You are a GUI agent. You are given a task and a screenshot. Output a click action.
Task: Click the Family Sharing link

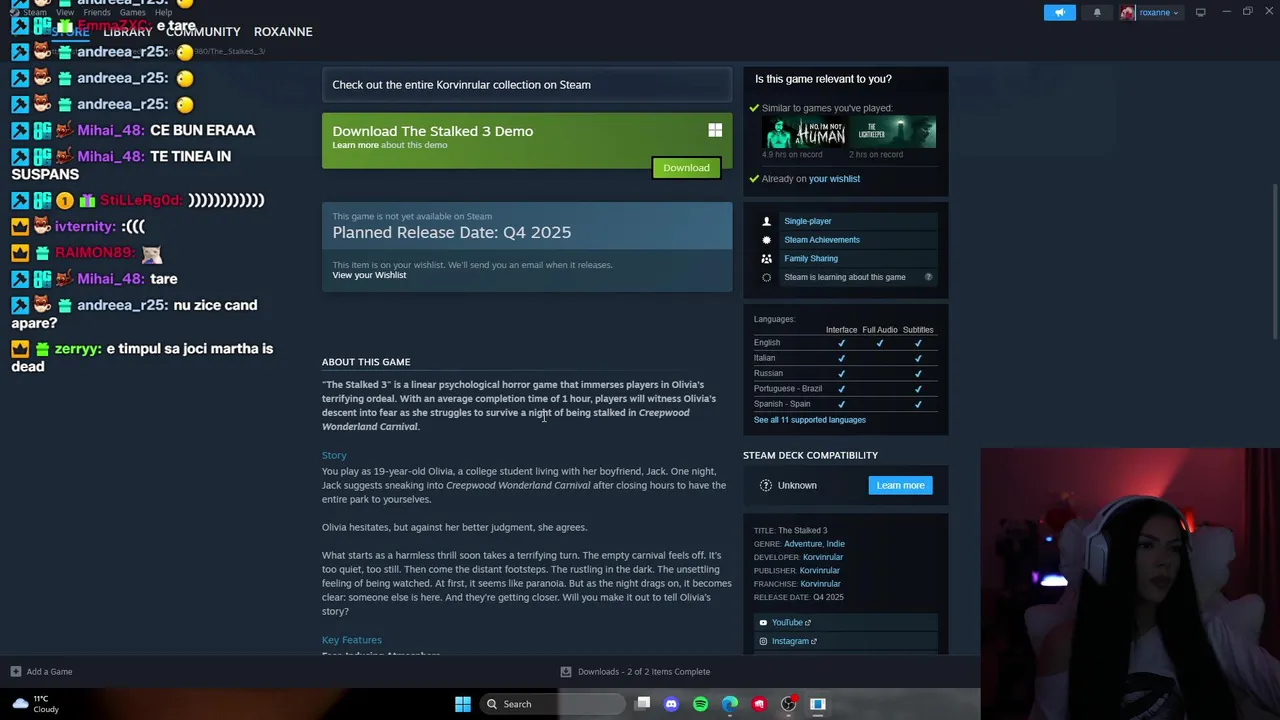coord(811,258)
